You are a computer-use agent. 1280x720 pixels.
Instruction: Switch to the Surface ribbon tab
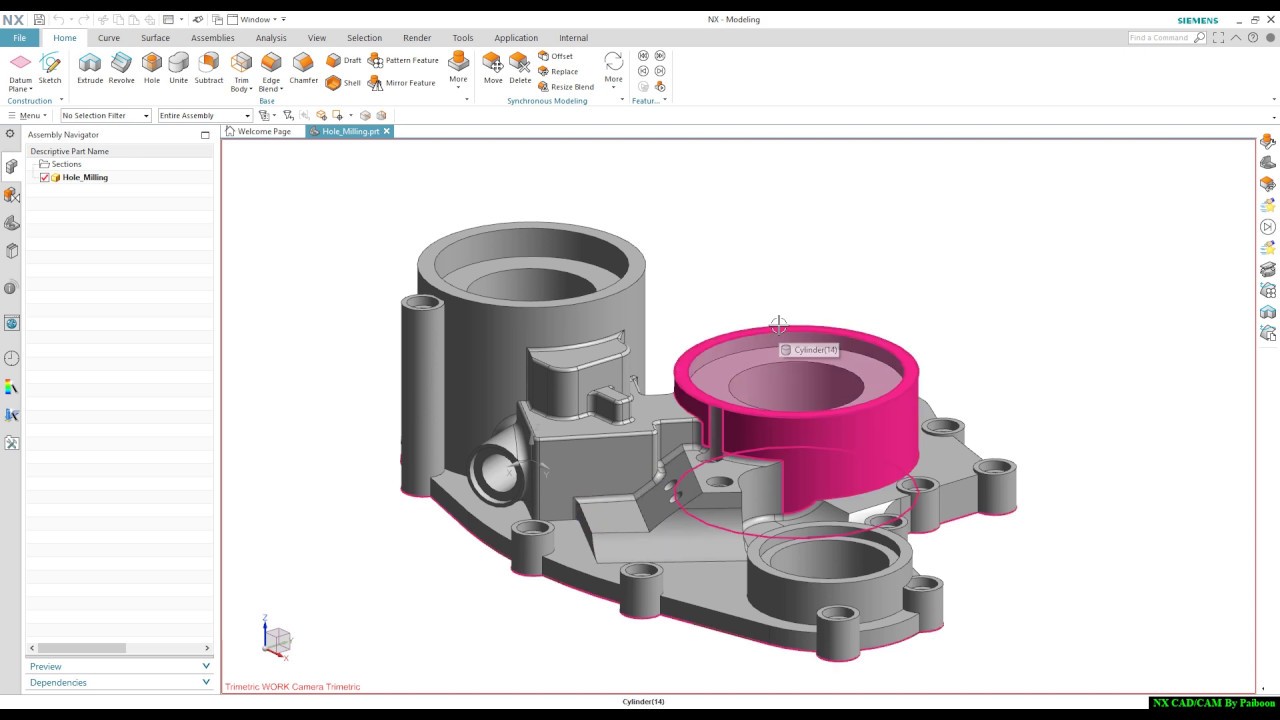click(155, 38)
